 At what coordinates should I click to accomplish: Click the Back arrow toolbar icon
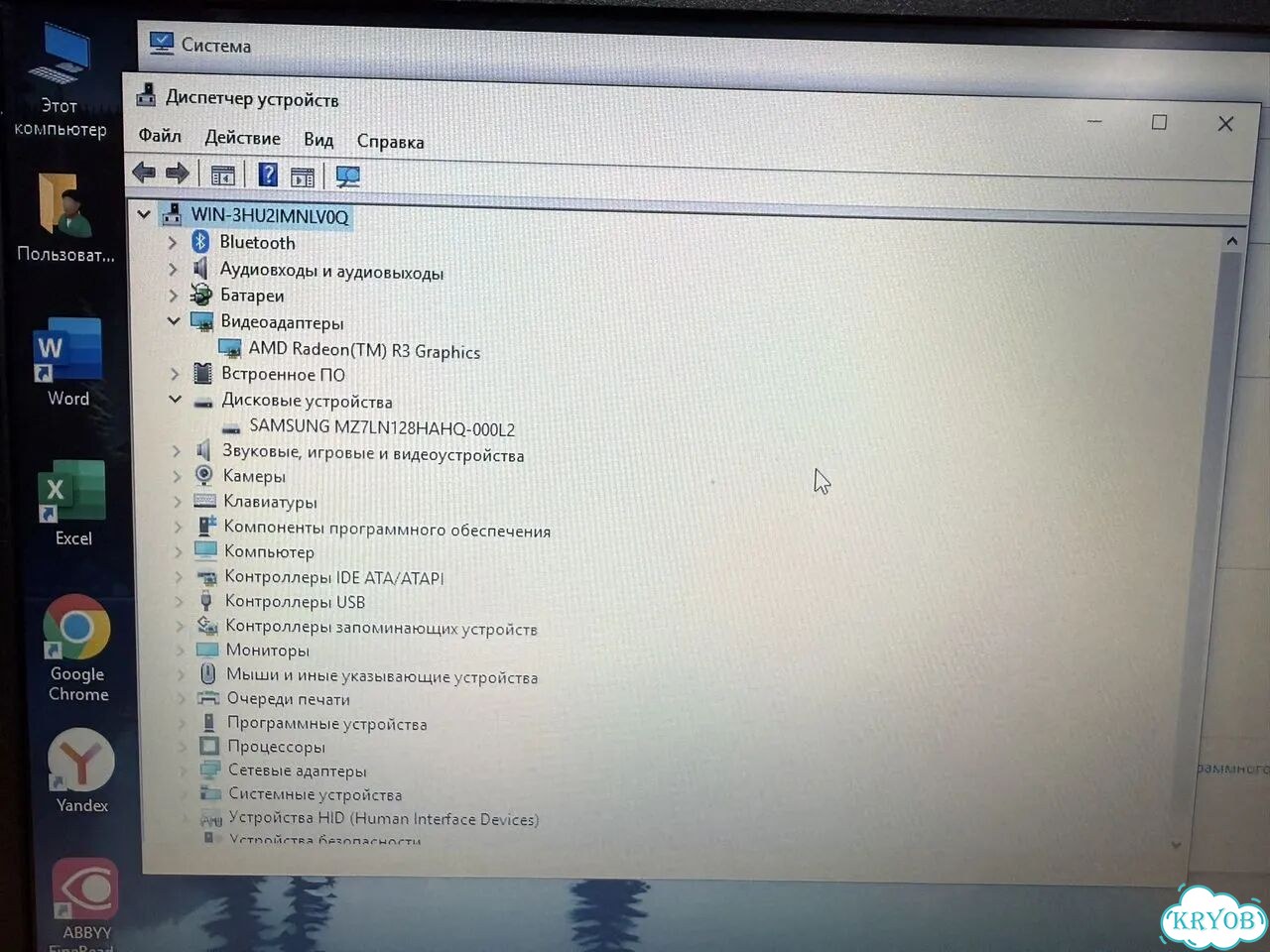[x=144, y=174]
